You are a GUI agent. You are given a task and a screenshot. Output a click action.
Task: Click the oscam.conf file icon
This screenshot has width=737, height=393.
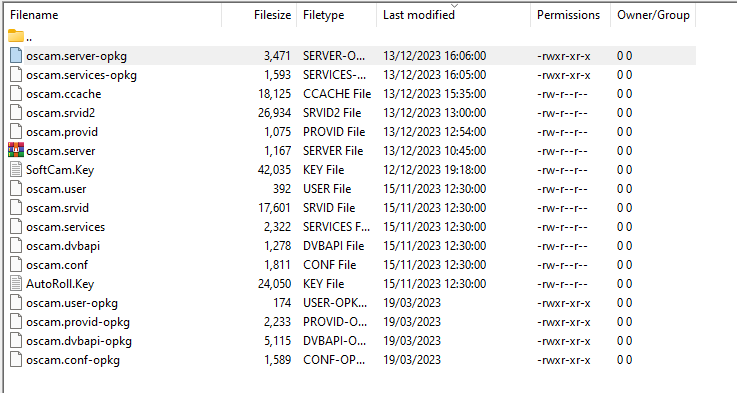(16, 265)
